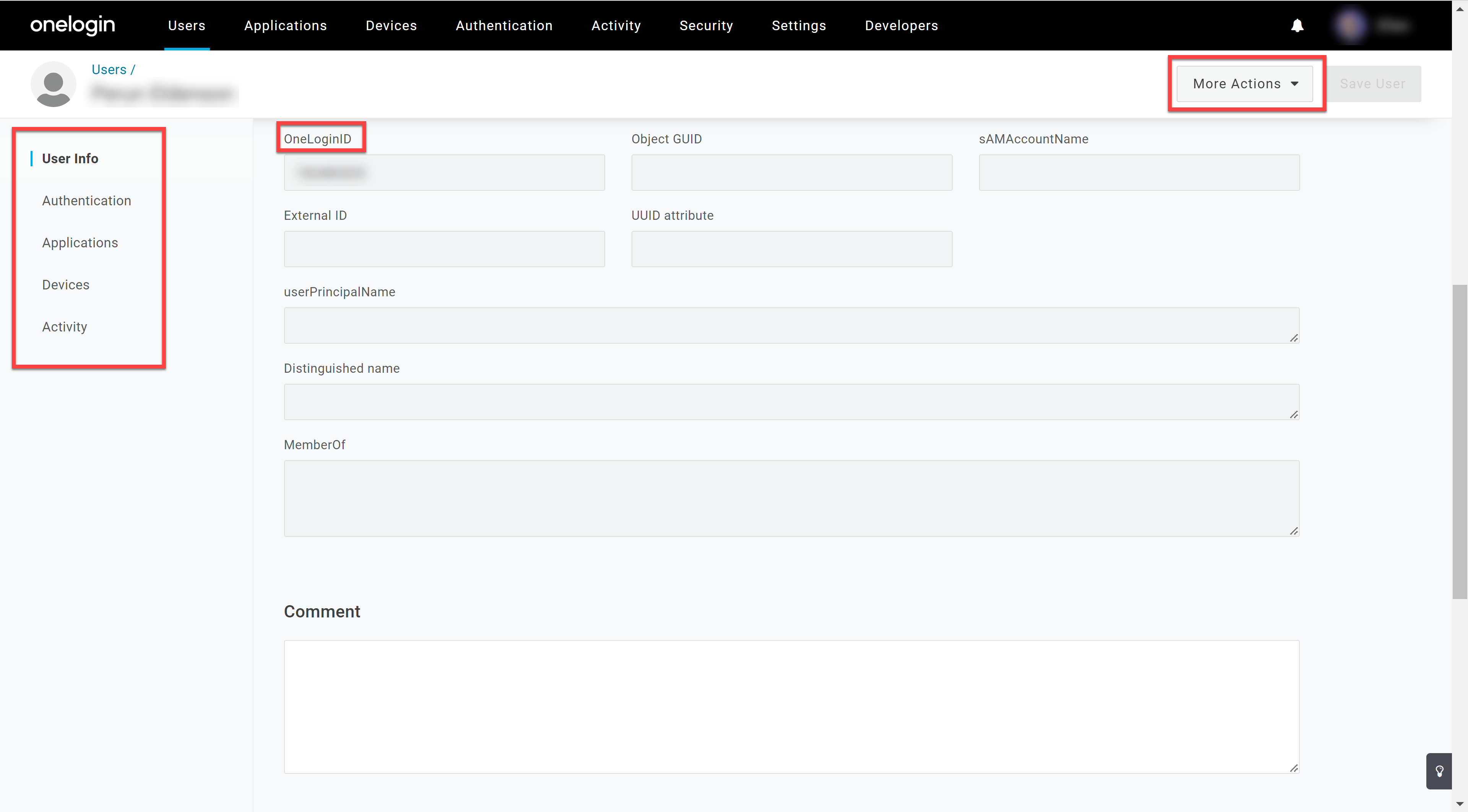Follow the Users breadcrumb link

point(109,69)
